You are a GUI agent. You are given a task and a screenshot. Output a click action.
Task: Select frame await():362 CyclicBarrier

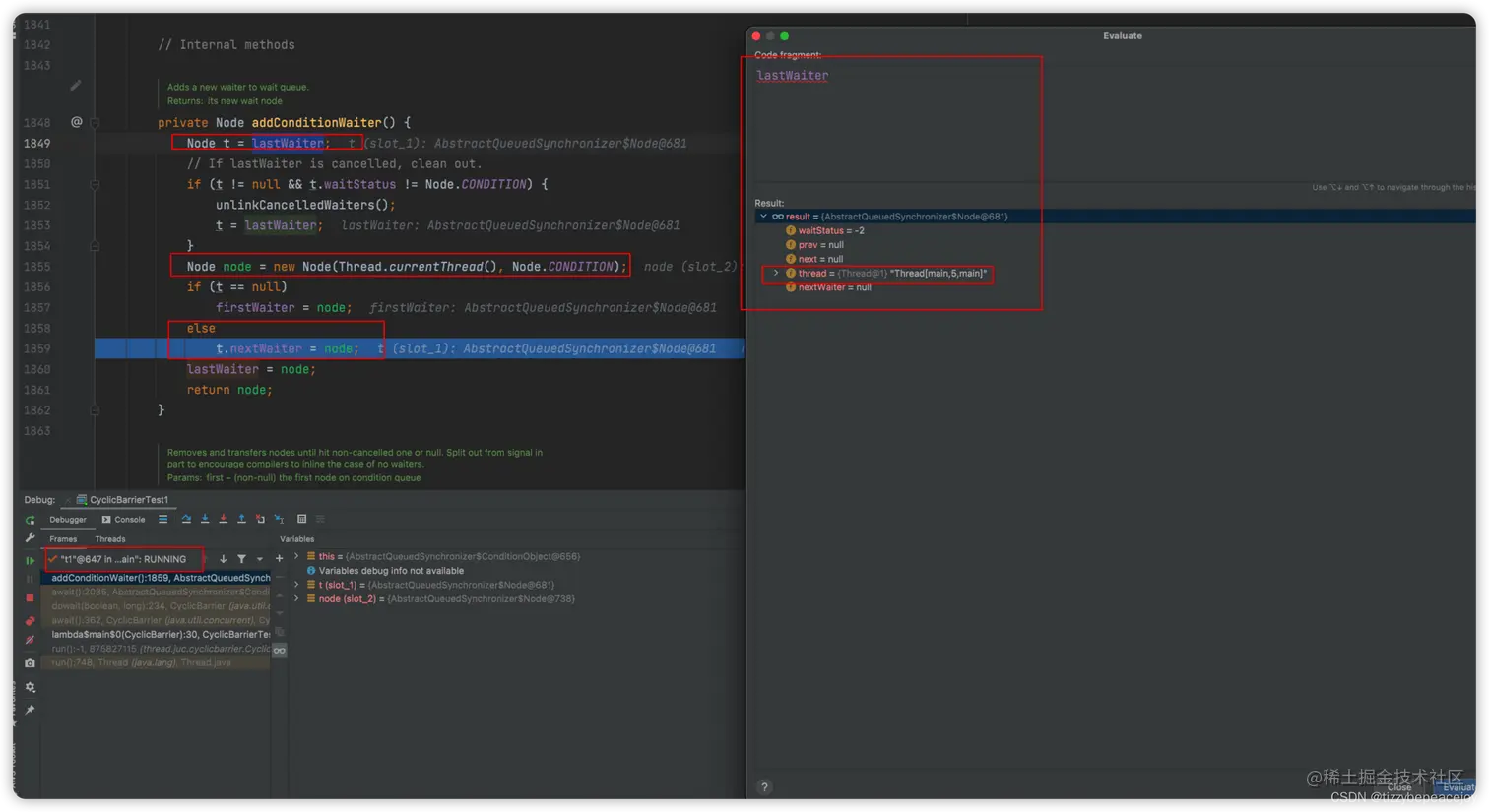pyautogui.click(x=158, y=620)
